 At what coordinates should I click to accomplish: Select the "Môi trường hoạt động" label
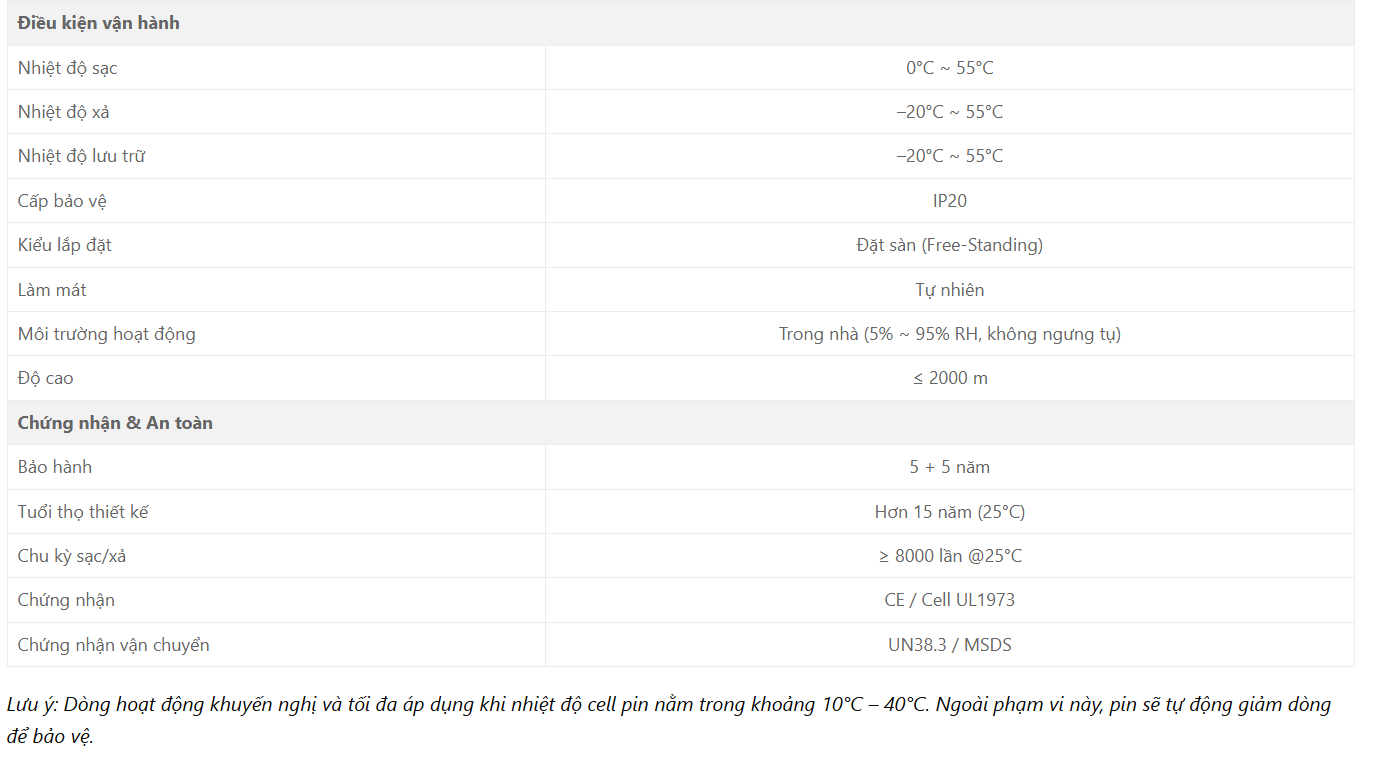[107, 334]
